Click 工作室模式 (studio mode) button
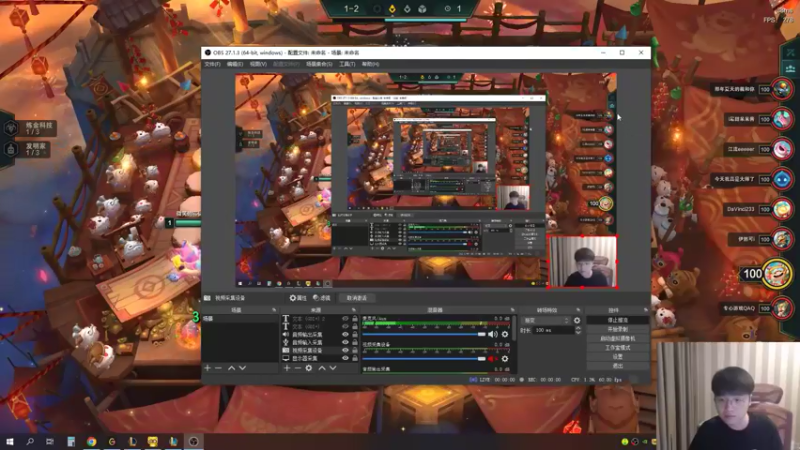 617,348
